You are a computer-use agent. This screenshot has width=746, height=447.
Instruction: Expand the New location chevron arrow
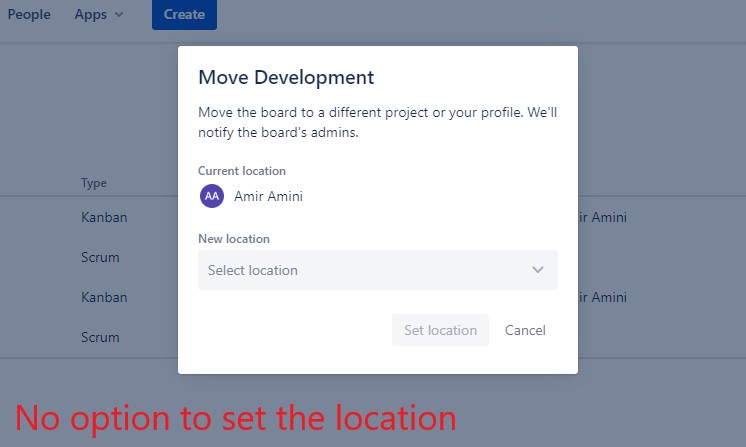click(x=538, y=270)
